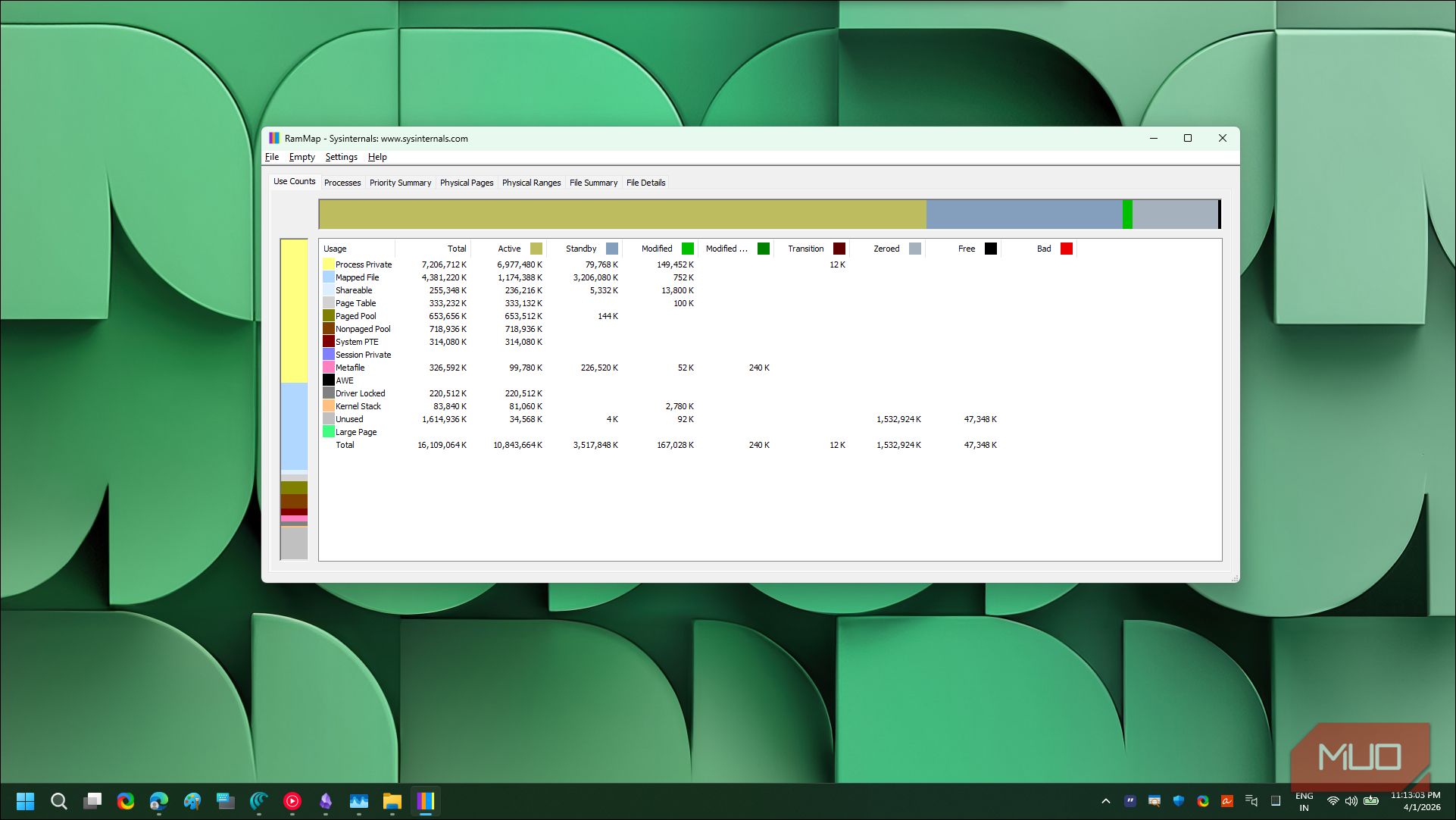Viewport: 1456px width, 820px height.
Task: Click the battery tray icon
Action: pyautogui.click(x=1371, y=801)
